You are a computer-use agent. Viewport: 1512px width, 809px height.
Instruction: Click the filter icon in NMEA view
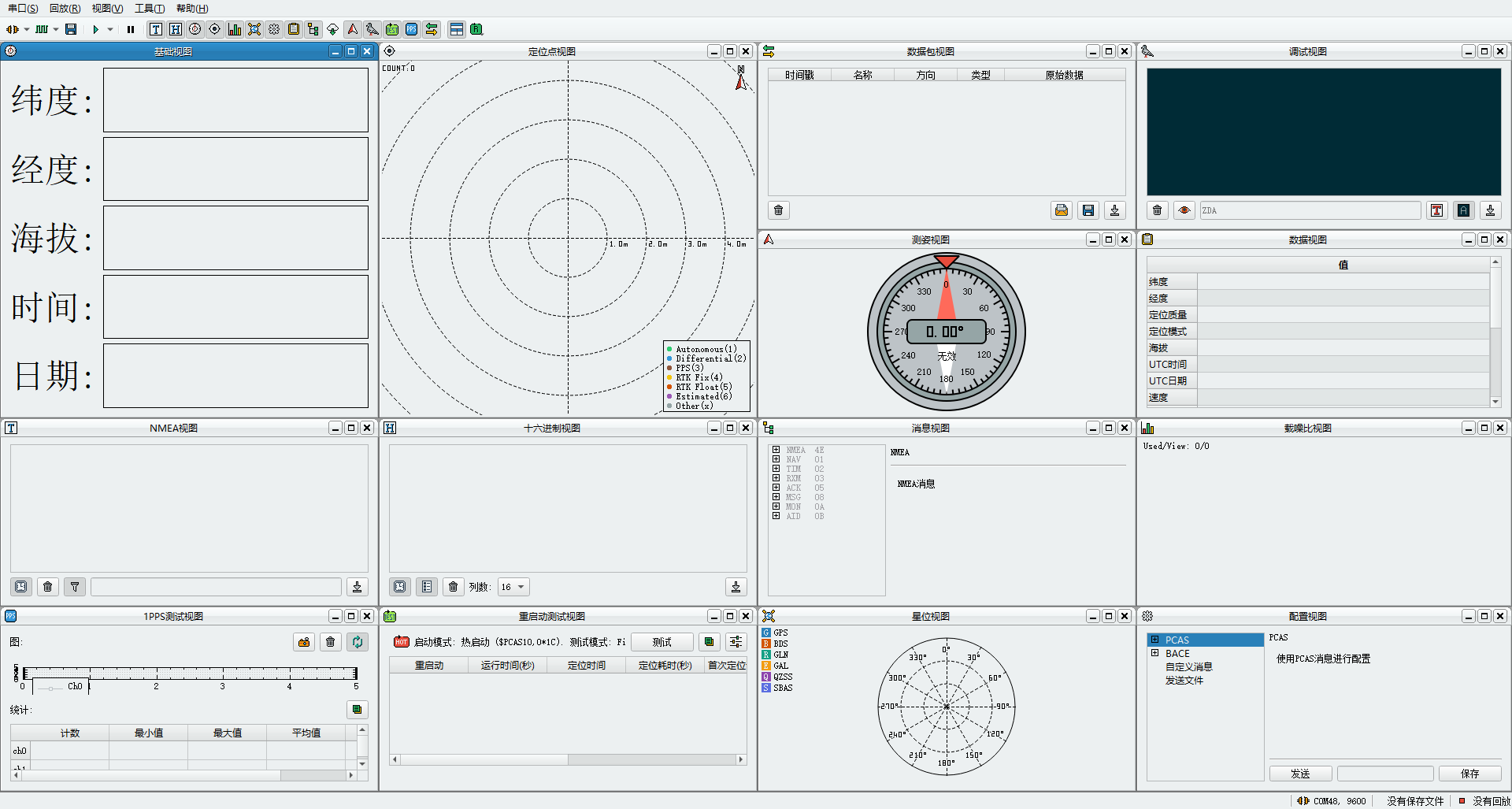pyautogui.click(x=75, y=587)
